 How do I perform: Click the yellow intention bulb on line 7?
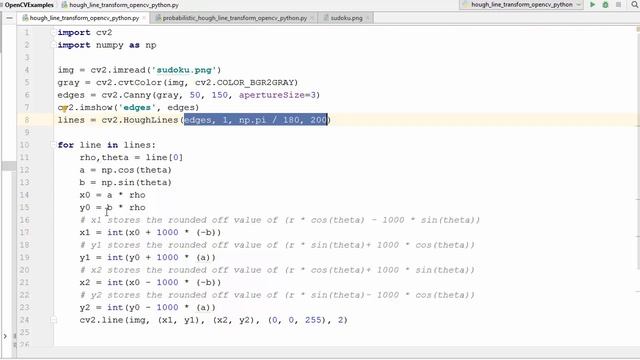(64, 108)
